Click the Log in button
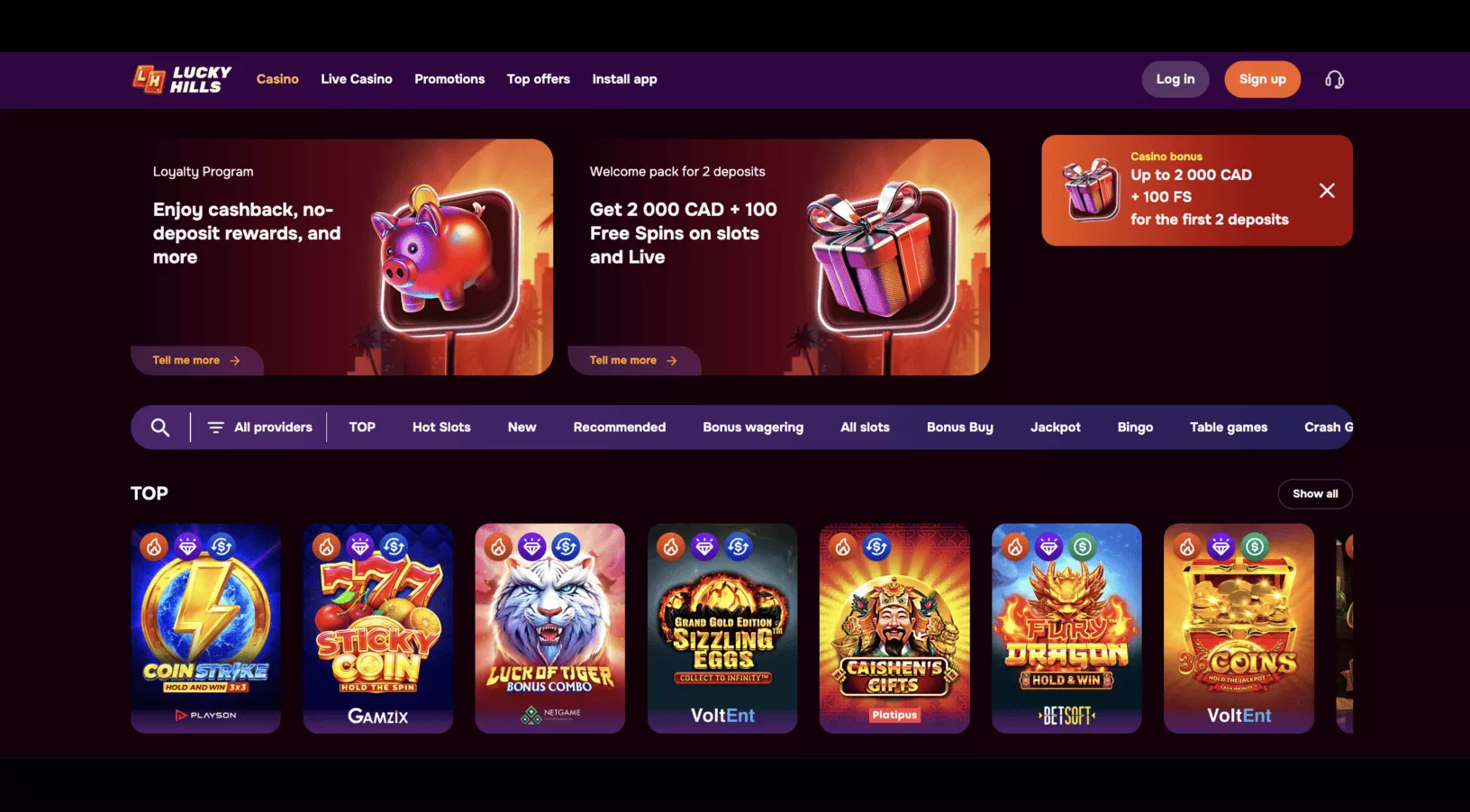1470x812 pixels. 1175,79
